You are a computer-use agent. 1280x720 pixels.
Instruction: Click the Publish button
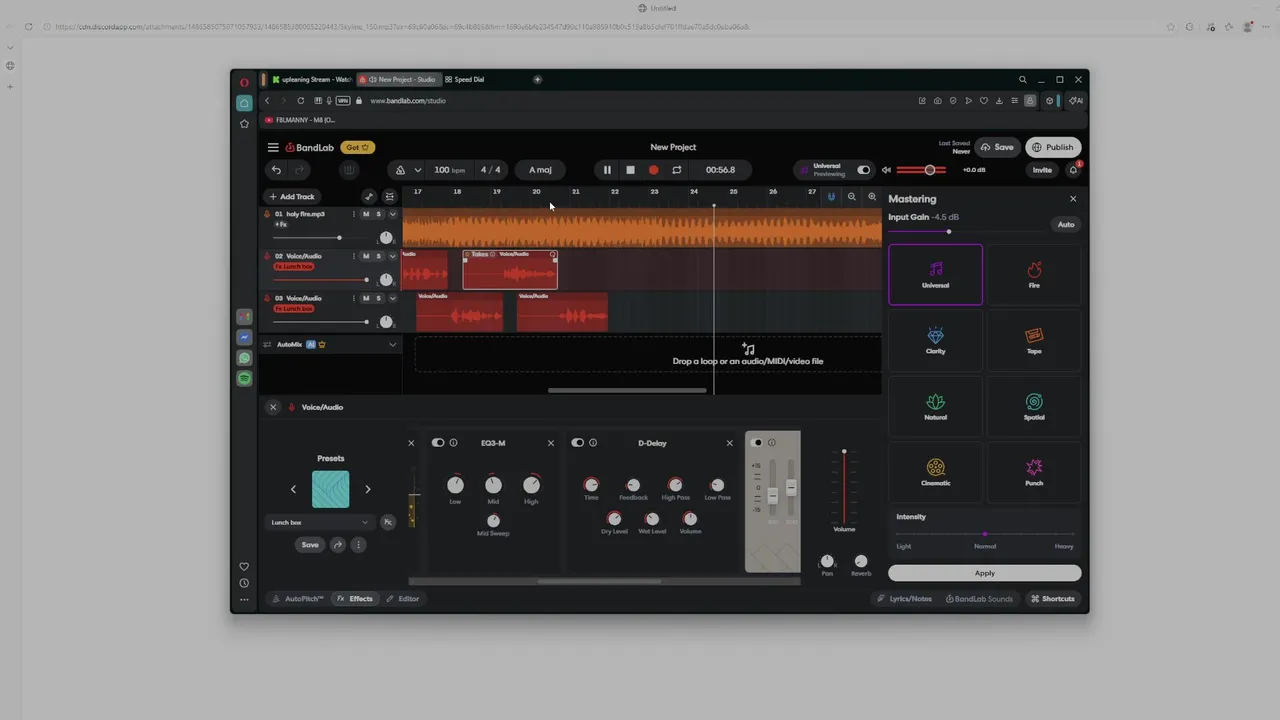click(x=1053, y=147)
